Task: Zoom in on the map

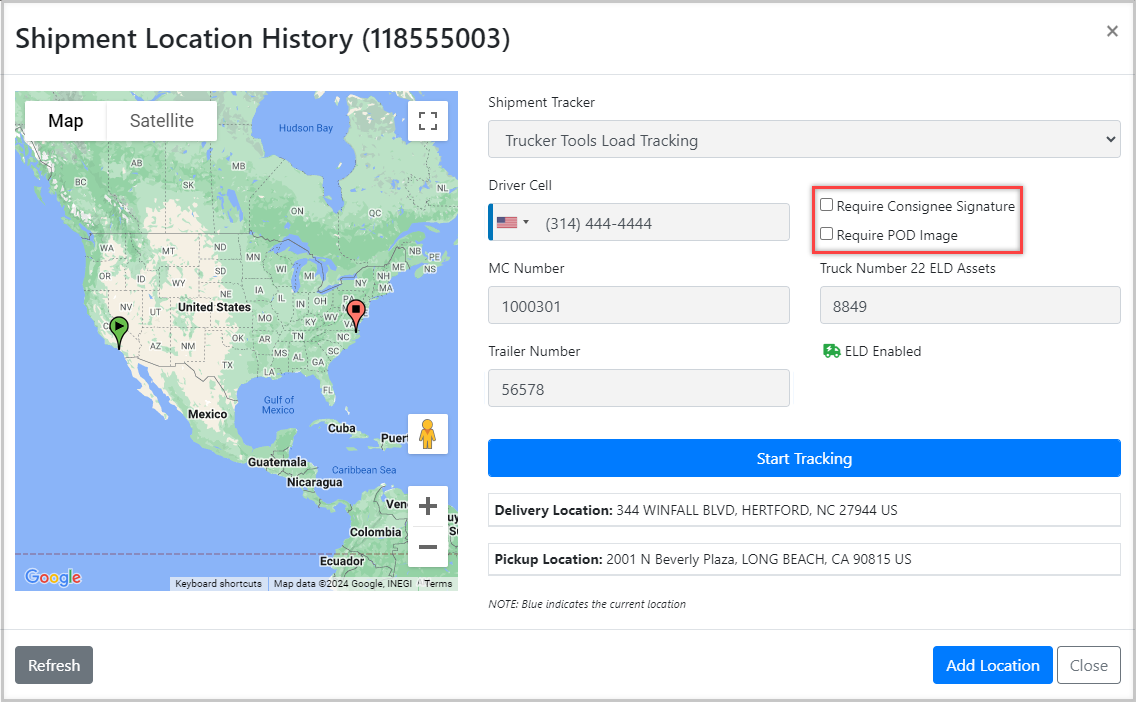Action: pyautogui.click(x=428, y=506)
